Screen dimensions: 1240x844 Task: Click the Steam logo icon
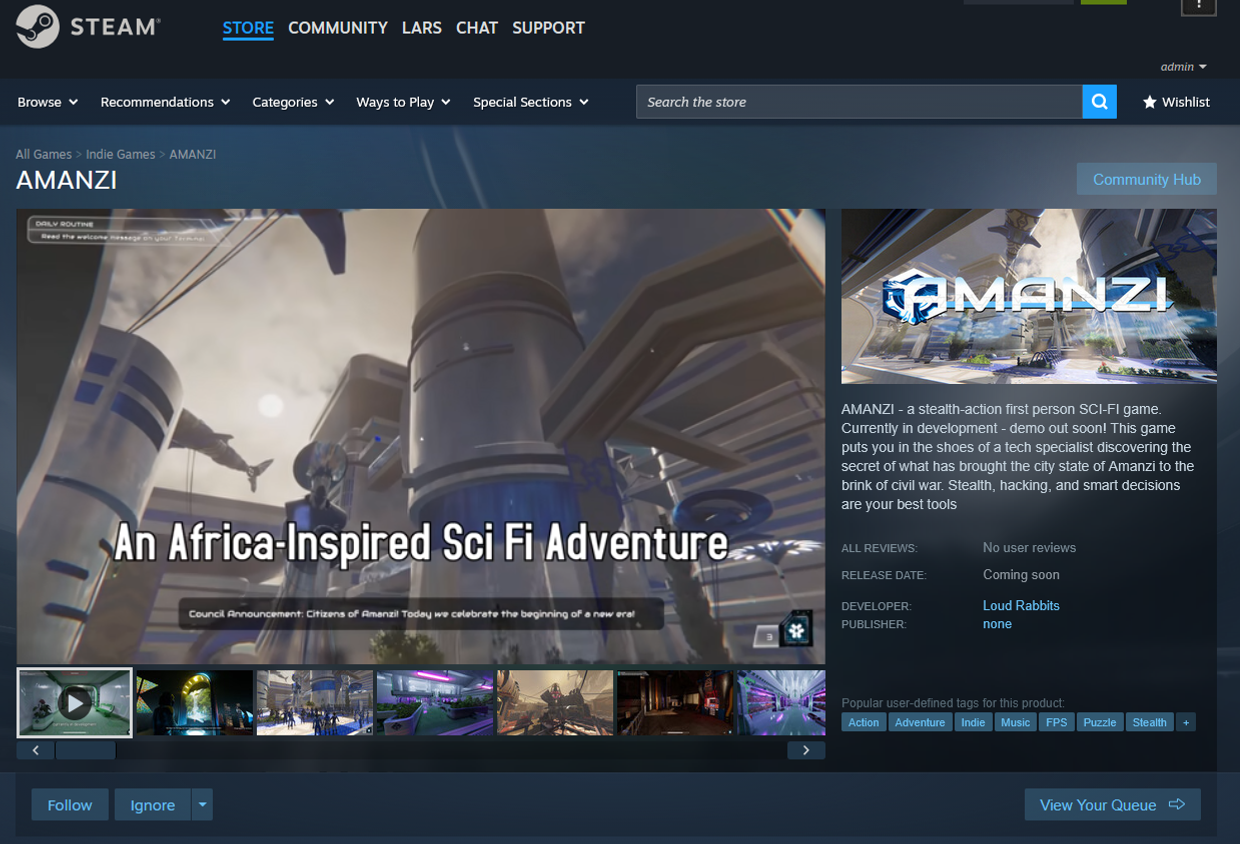pyautogui.click(x=37, y=27)
